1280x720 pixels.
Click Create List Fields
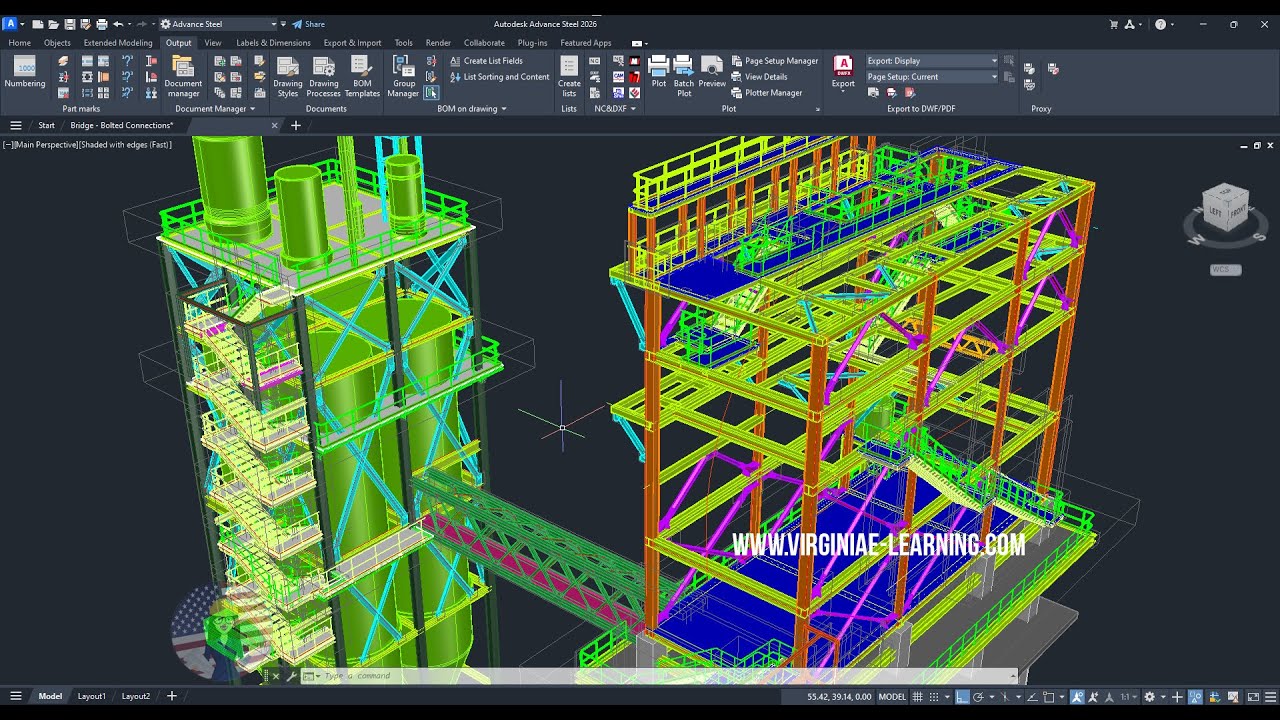point(486,61)
